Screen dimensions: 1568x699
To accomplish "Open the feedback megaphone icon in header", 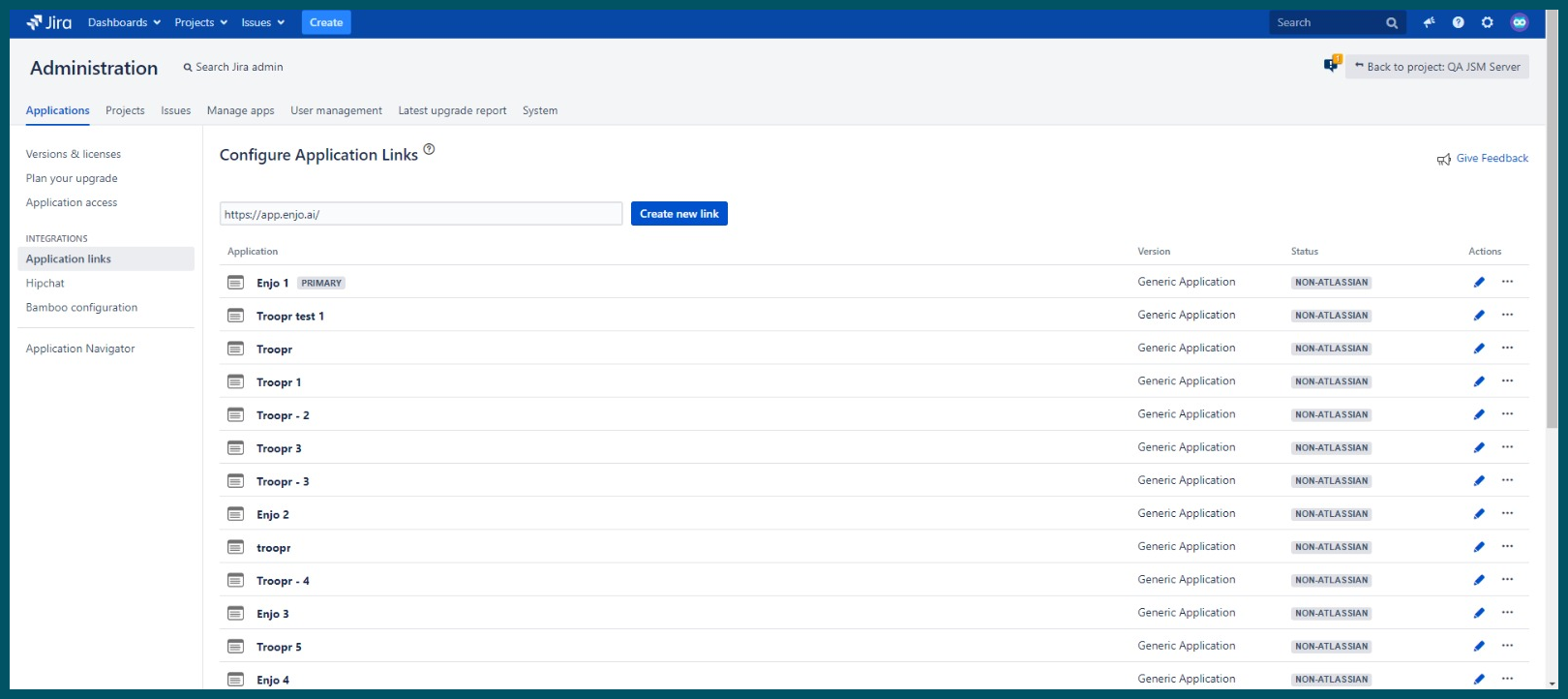I will tap(1429, 22).
